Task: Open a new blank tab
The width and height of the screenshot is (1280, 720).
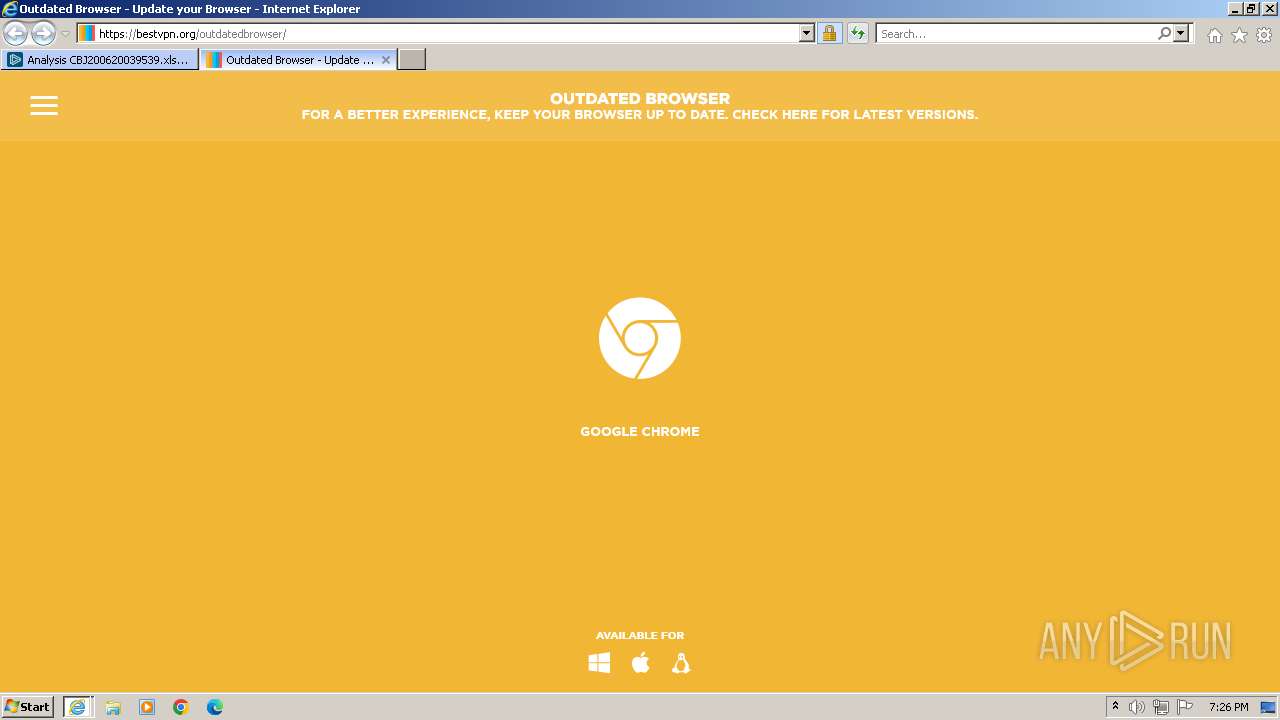Action: (412, 60)
